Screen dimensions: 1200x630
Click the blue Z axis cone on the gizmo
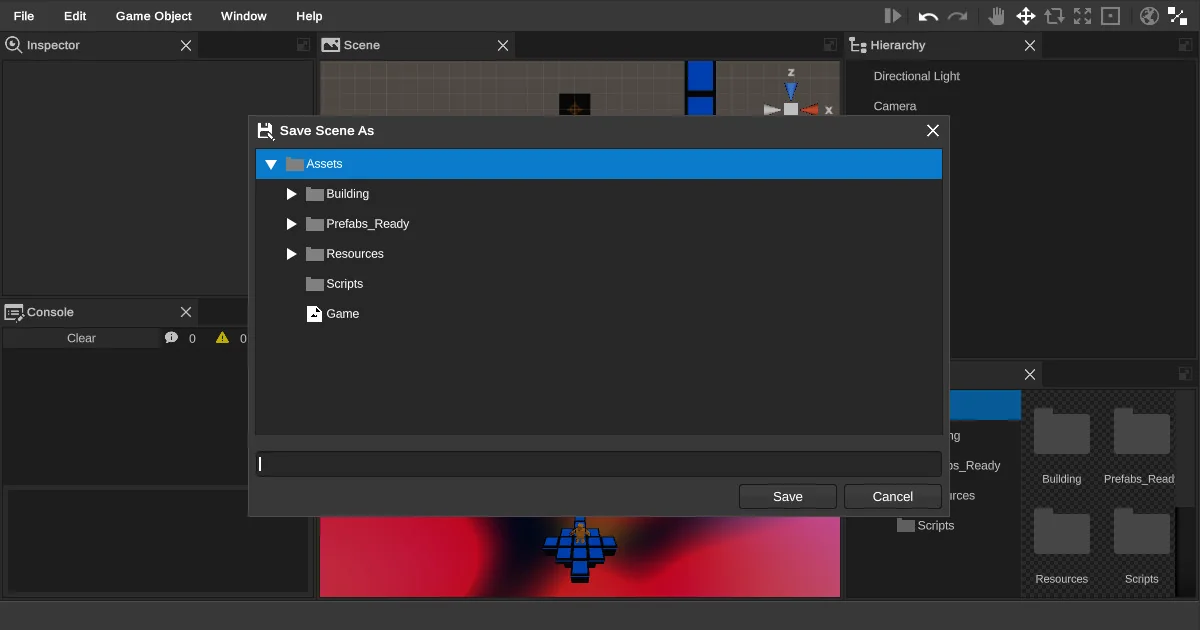791,90
